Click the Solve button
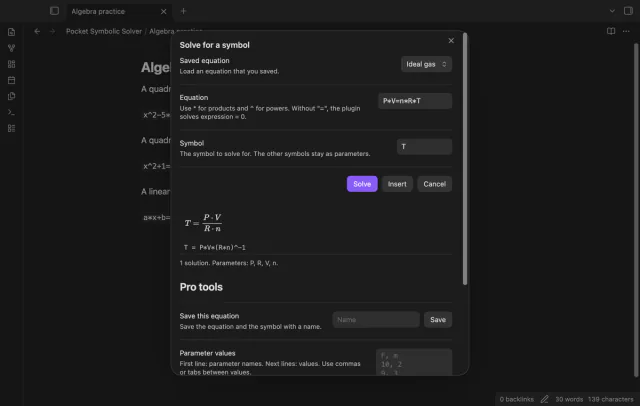The height and width of the screenshot is (406, 640). pos(362,184)
